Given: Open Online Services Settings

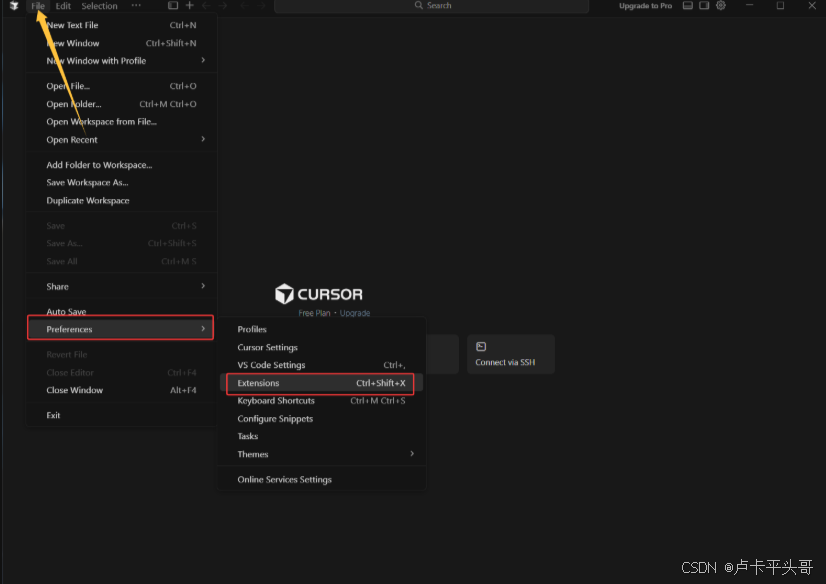Looking at the screenshot, I should tap(321, 479).
